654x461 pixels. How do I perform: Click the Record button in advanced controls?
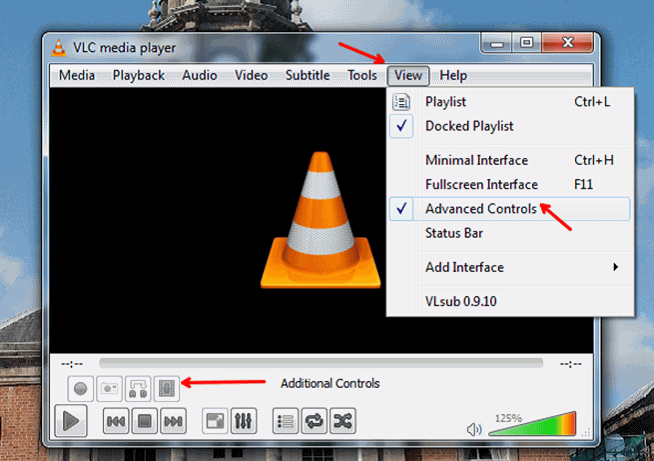[x=80, y=388]
